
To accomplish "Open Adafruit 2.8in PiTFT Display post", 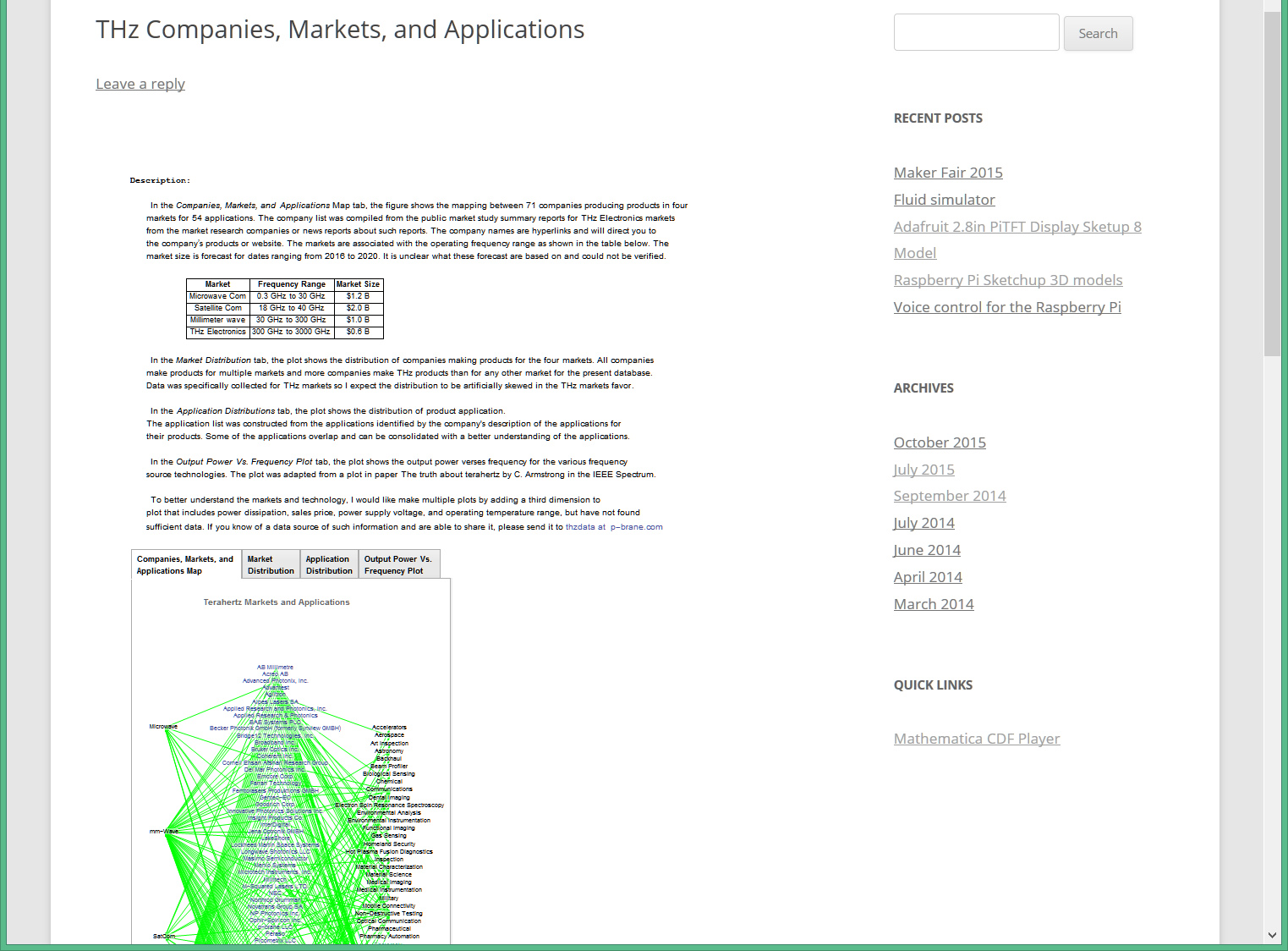I will pyautogui.click(x=1017, y=227).
